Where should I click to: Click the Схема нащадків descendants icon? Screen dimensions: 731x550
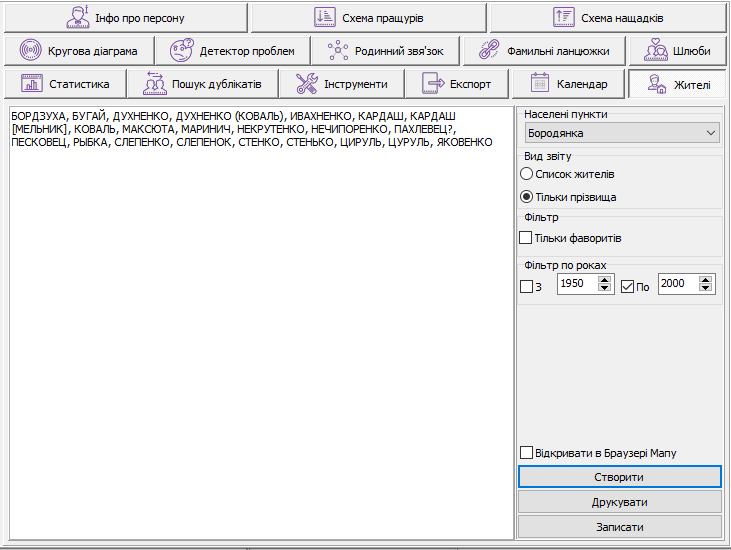point(563,17)
